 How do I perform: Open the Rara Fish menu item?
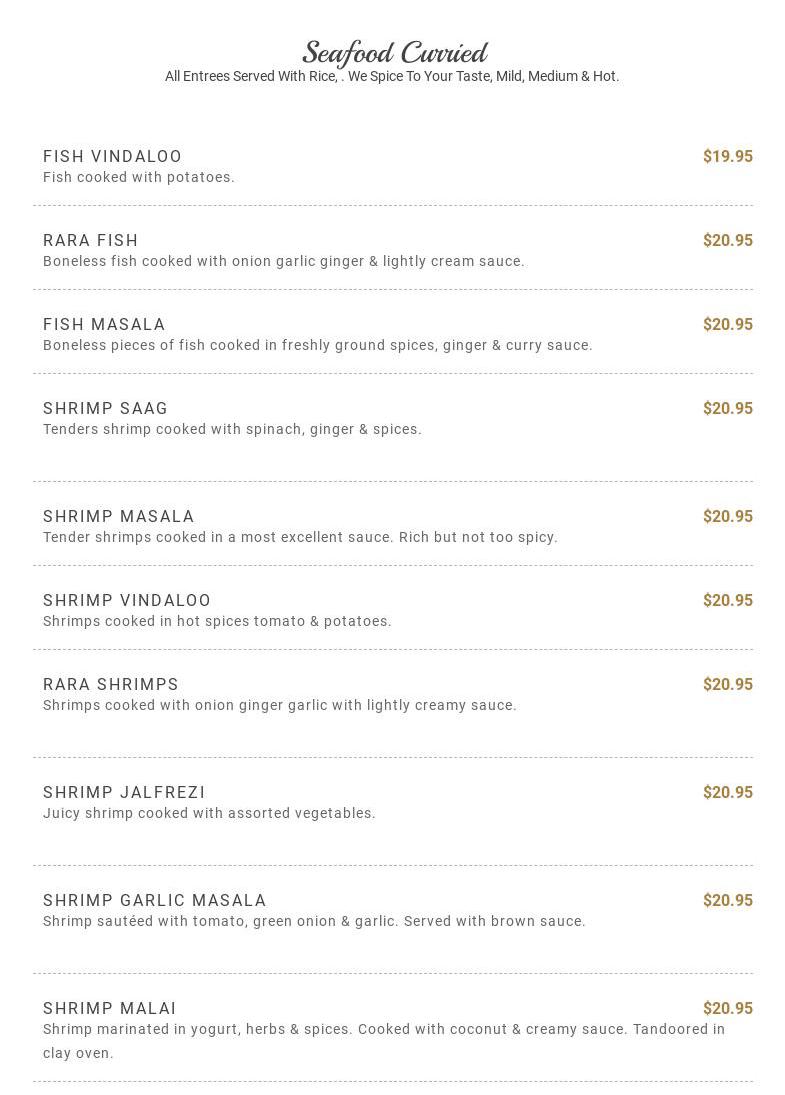click(91, 241)
